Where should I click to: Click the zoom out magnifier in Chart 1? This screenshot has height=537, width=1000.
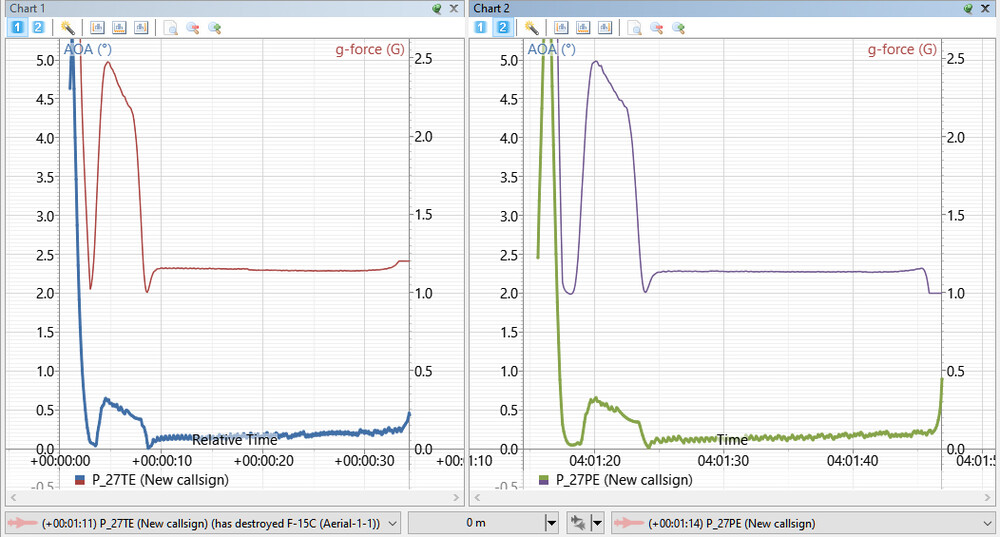tap(193, 27)
